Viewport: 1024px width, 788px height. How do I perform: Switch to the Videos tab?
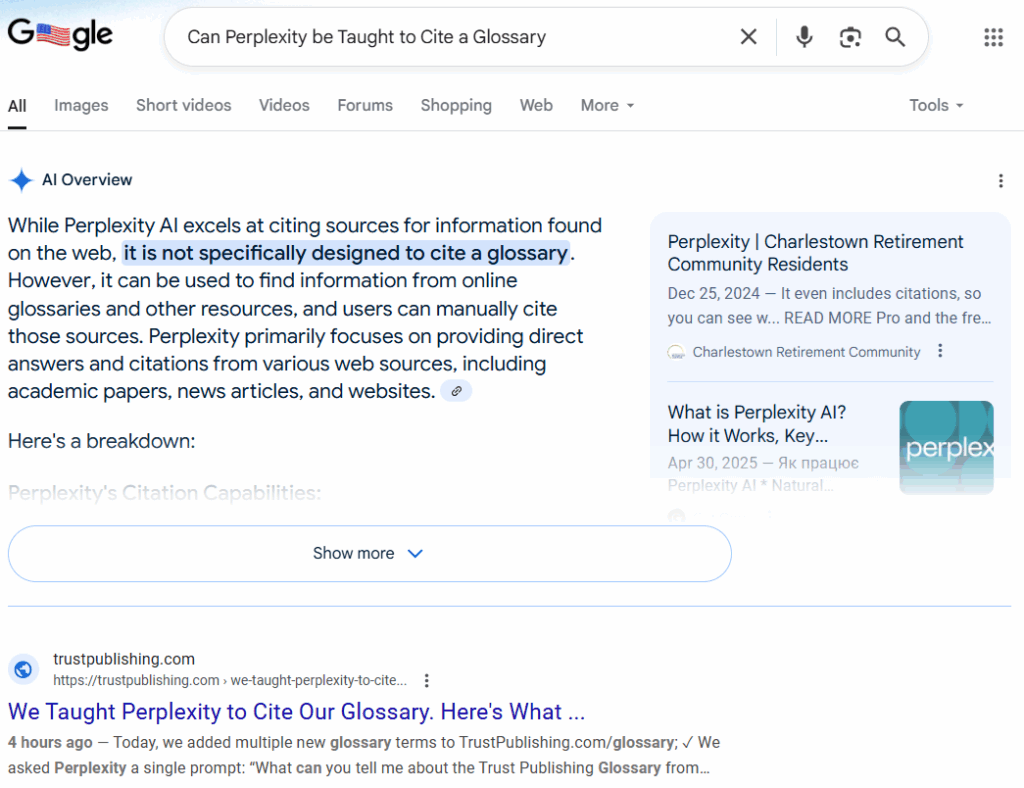[284, 106]
